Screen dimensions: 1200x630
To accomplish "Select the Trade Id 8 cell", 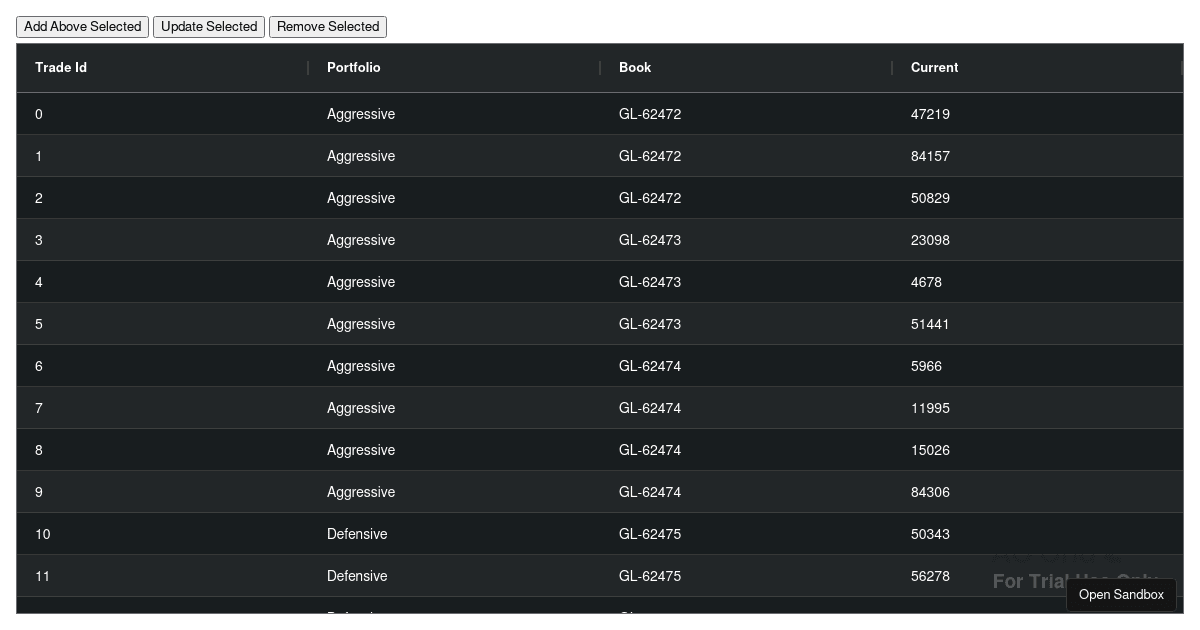I will [163, 450].
